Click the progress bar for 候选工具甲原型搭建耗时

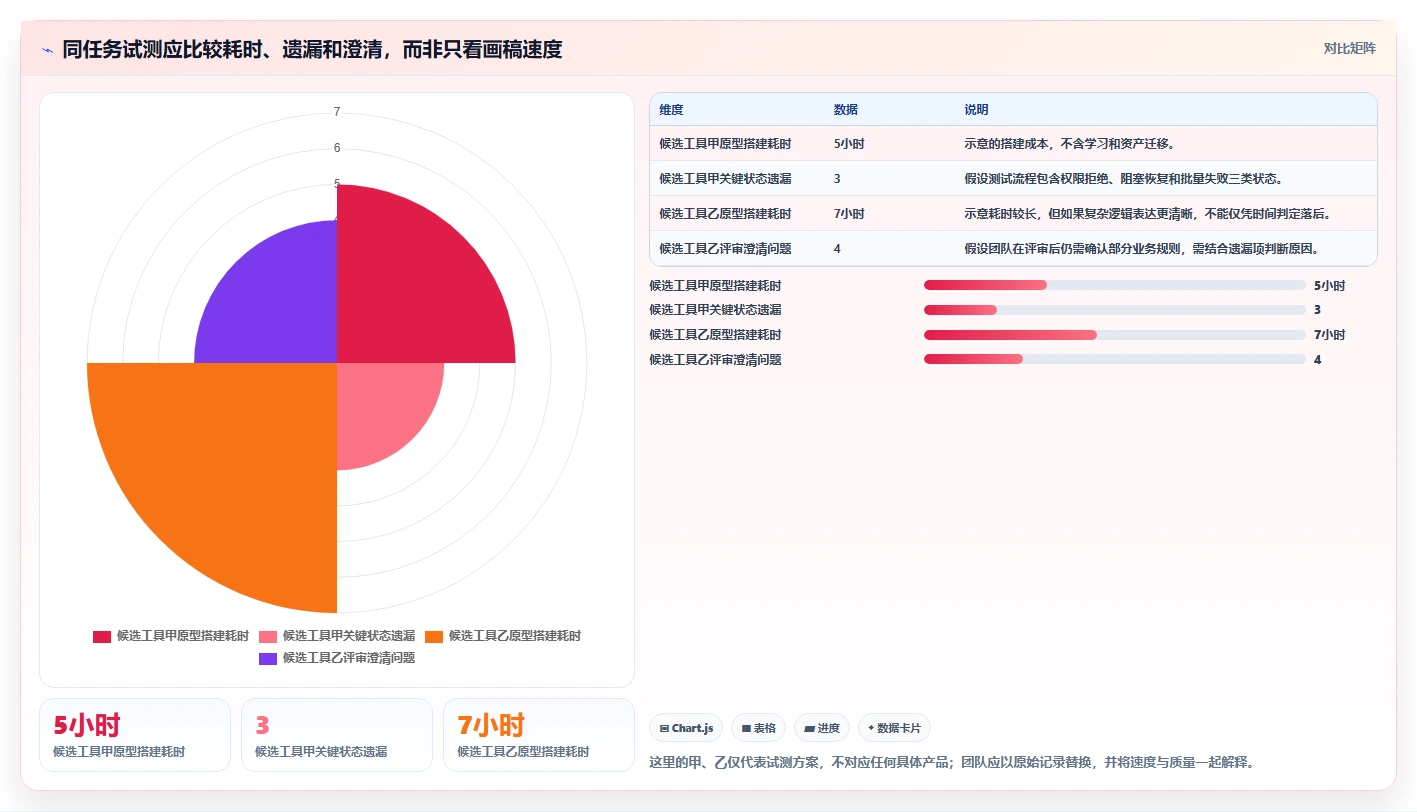(x=1115, y=285)
